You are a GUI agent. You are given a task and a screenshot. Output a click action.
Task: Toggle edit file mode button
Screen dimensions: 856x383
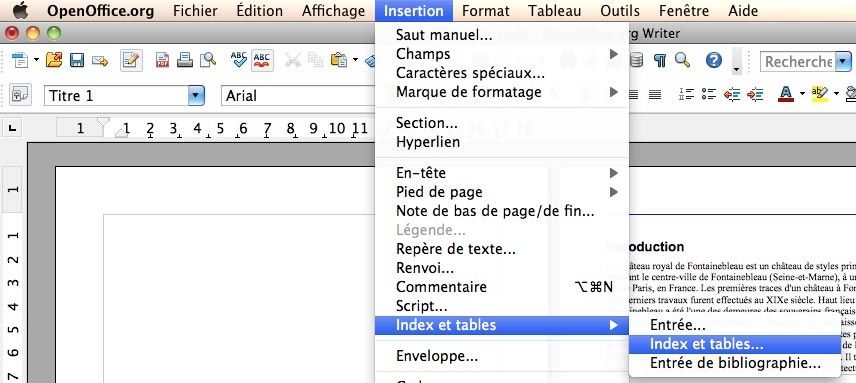(131, 60)
